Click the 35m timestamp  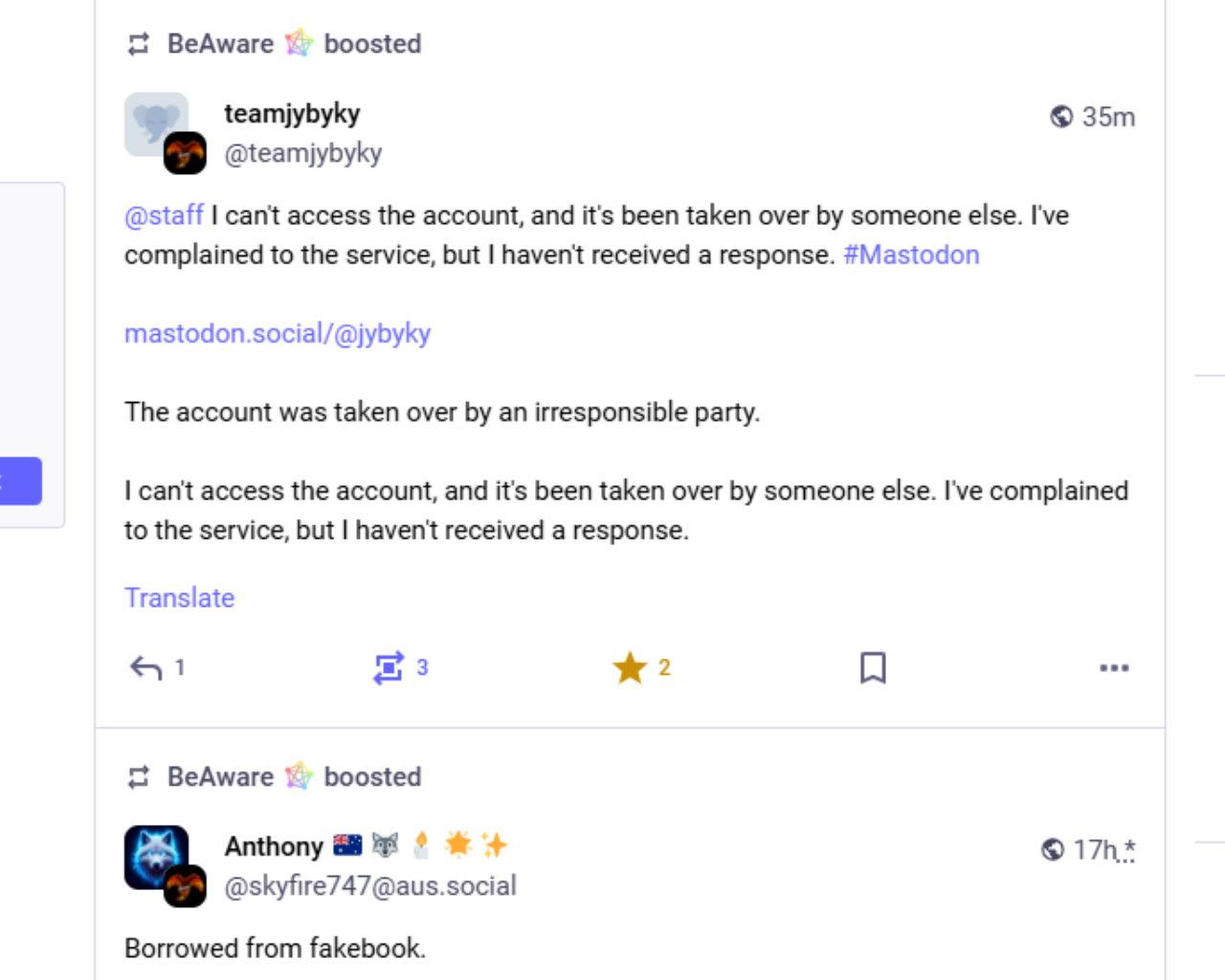[x=1107, y=117]
